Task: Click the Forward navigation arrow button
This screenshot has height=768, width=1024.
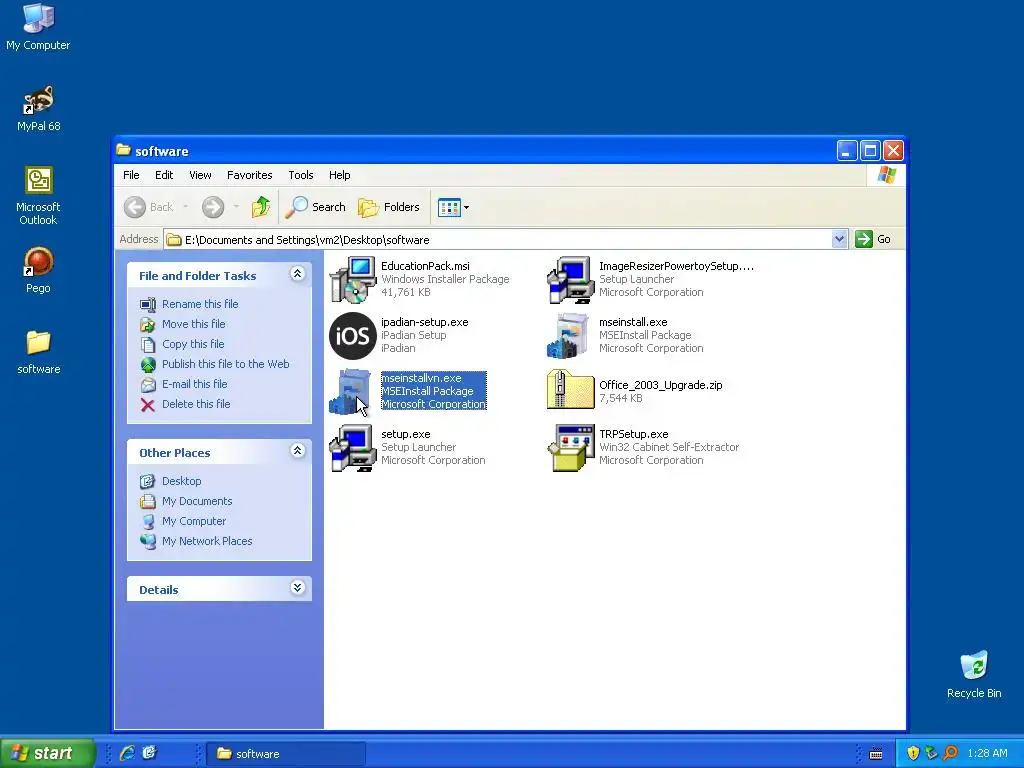Action: tap(213, 207)
